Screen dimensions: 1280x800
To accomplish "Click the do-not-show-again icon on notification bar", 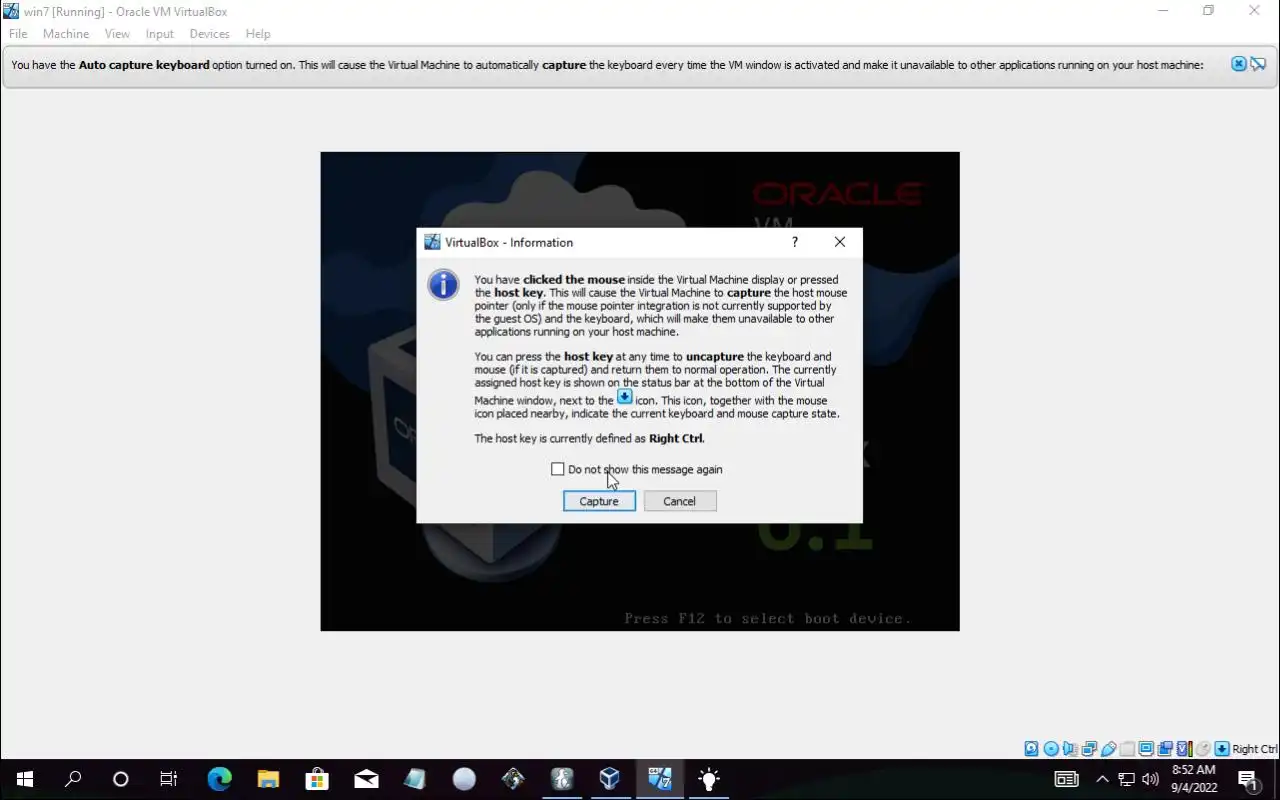I will [1258, 64].
